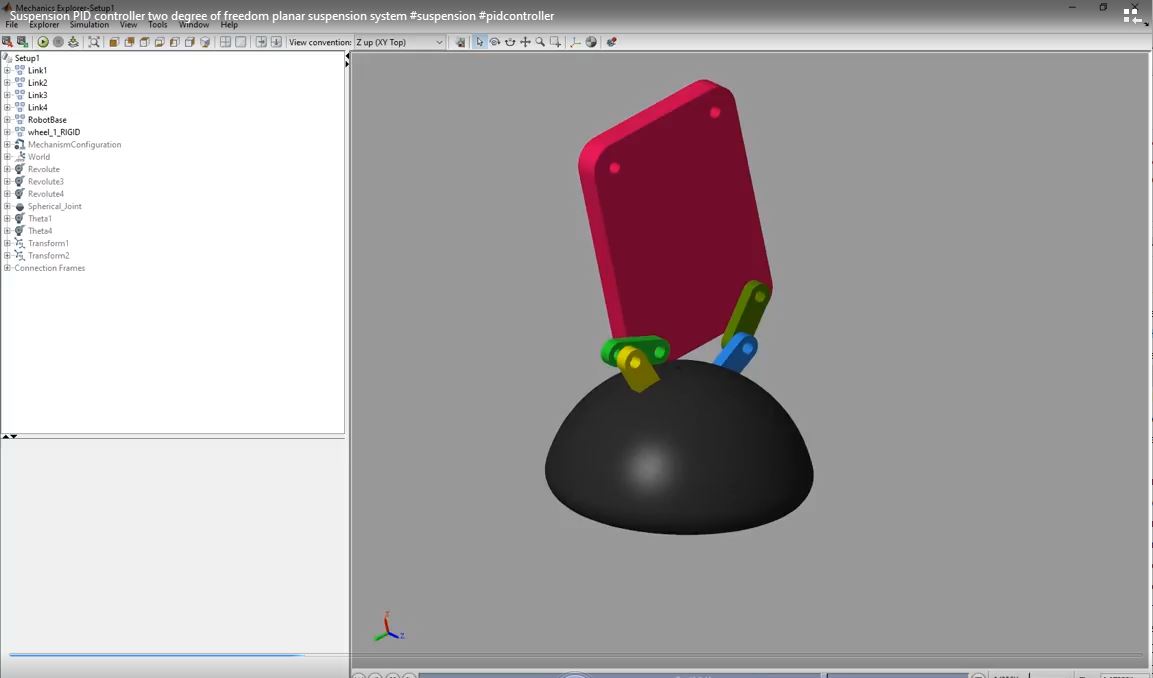The height and width of the screenshot is (678, 1153).
Task: Activate the zoom magnifier tool
Action: coord(540,42)
